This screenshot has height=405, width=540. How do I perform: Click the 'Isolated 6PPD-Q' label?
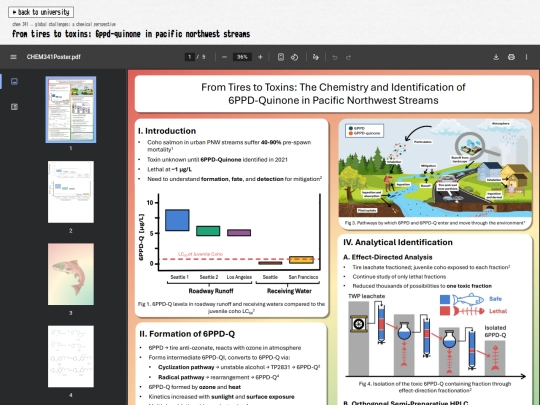[x=495, y=331]
